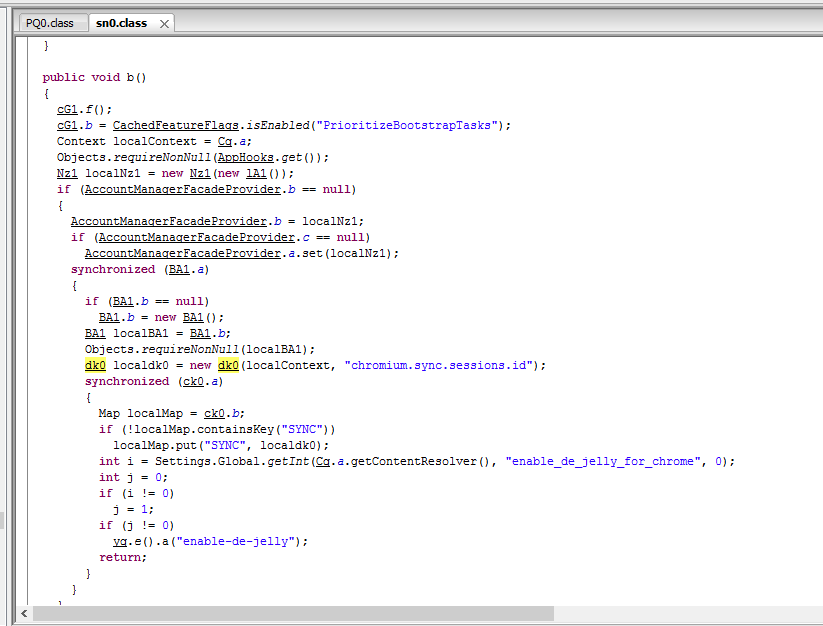Open the cG1 class link in cG1.f() line

(67, 110)
